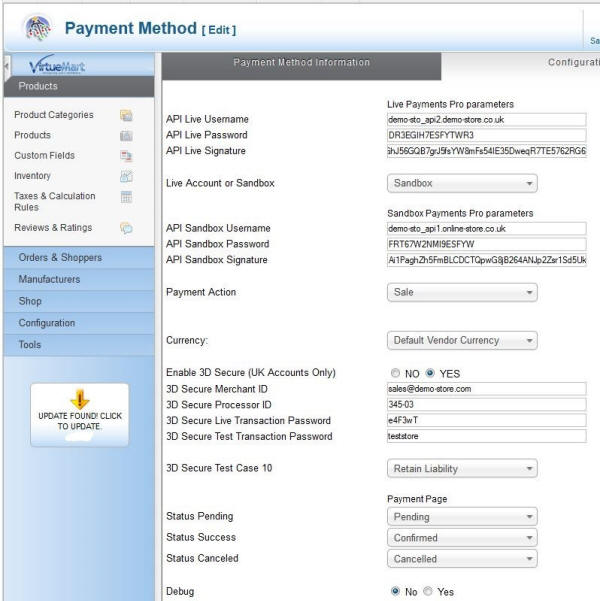Image resolution: width=600 pixels, height=601 pixels.
Task: Click the Payment Page heading
Action: [x=417, y=499]
